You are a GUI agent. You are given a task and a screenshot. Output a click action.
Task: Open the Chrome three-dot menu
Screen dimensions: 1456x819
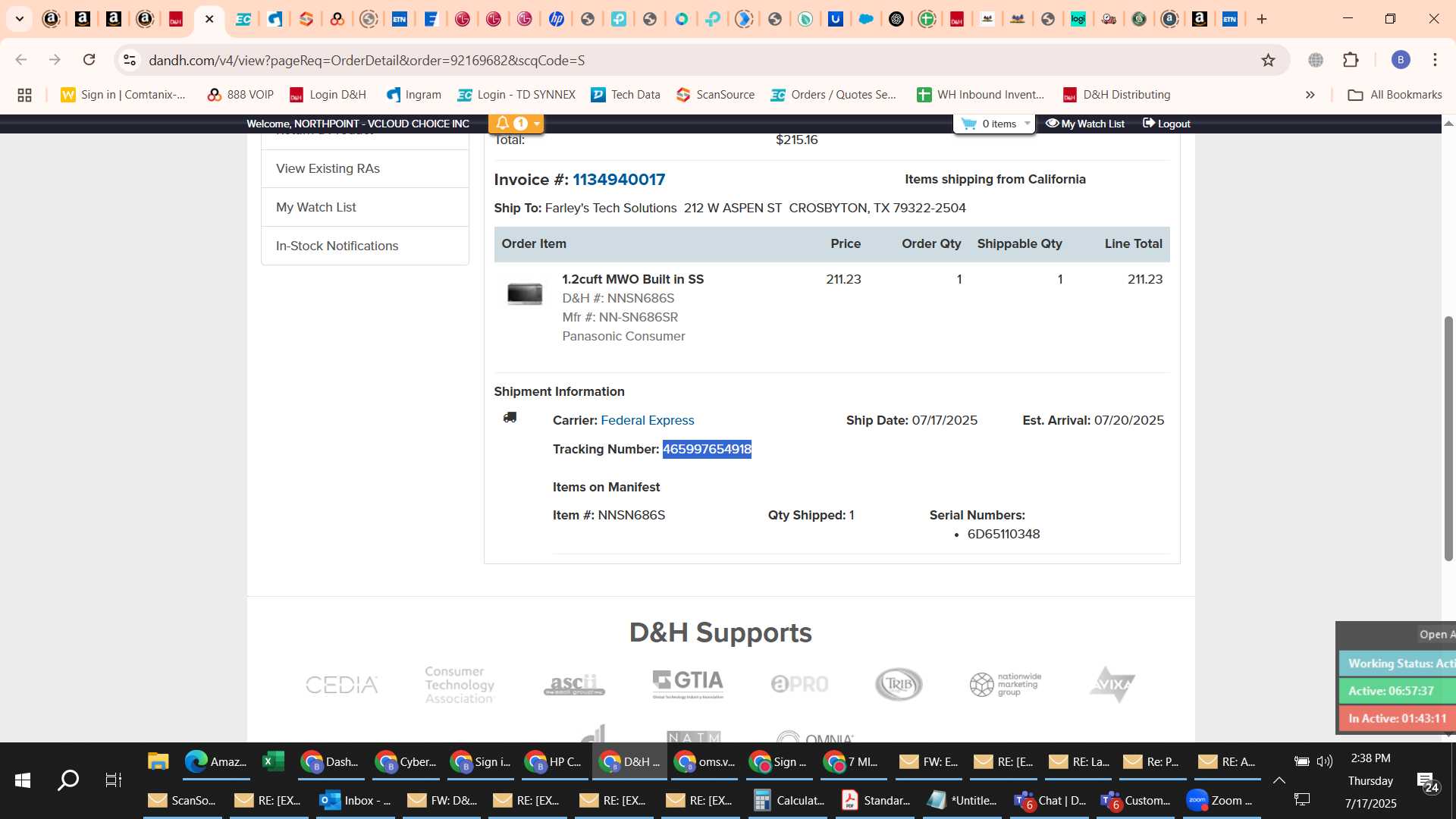coord(1435,60)
